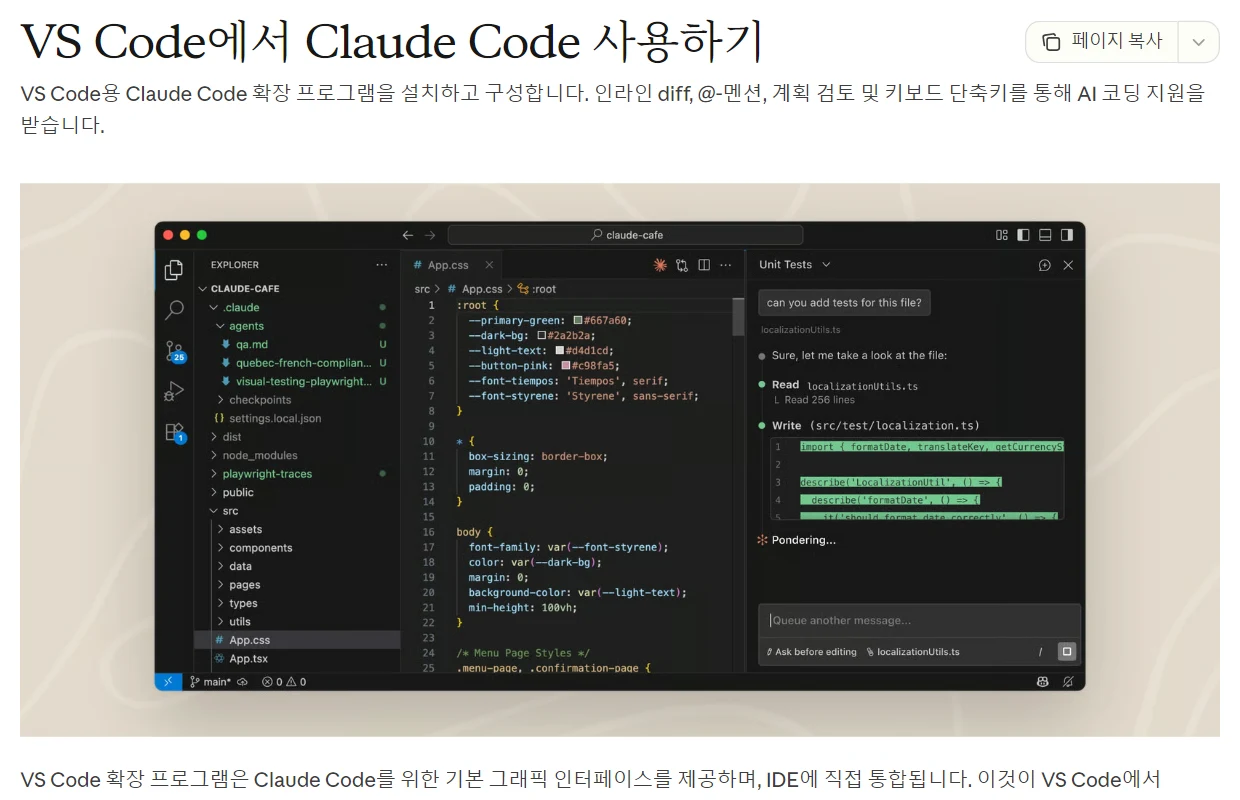Open the Run and Debug view

pos(174,392)
